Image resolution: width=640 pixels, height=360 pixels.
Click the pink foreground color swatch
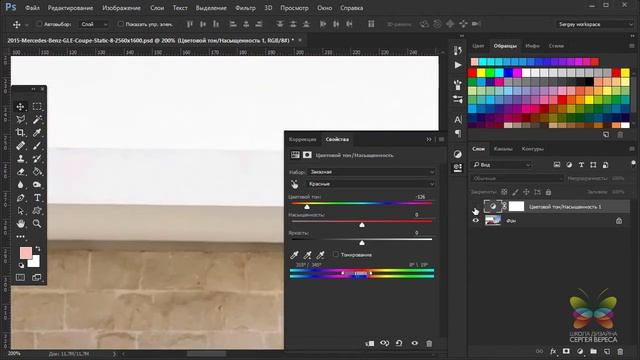click(x=25, y=252)
